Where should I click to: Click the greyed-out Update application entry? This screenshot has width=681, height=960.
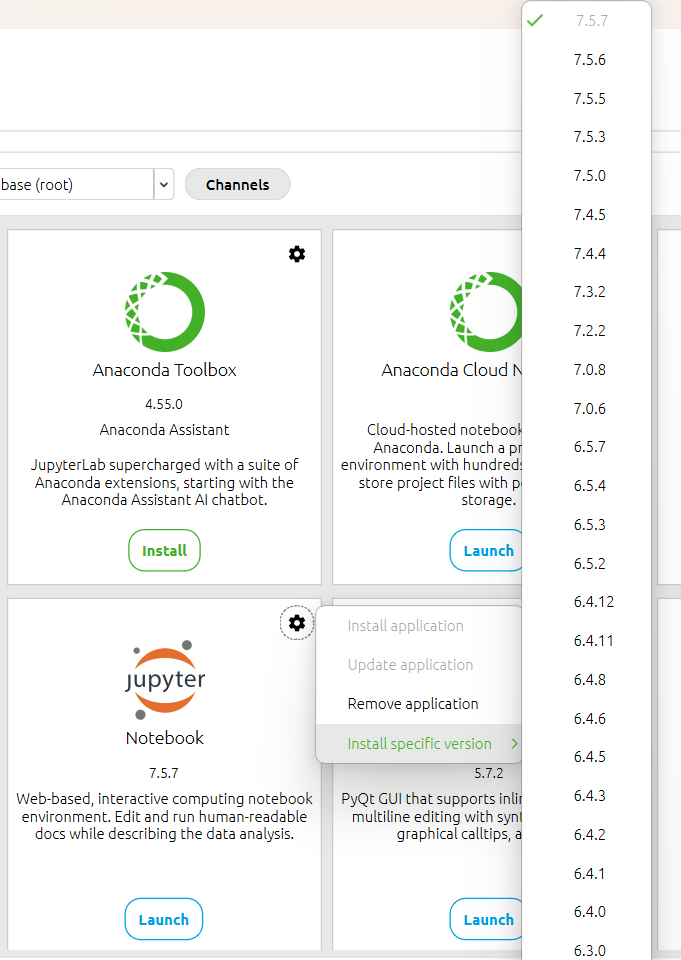tap(419, 665)
